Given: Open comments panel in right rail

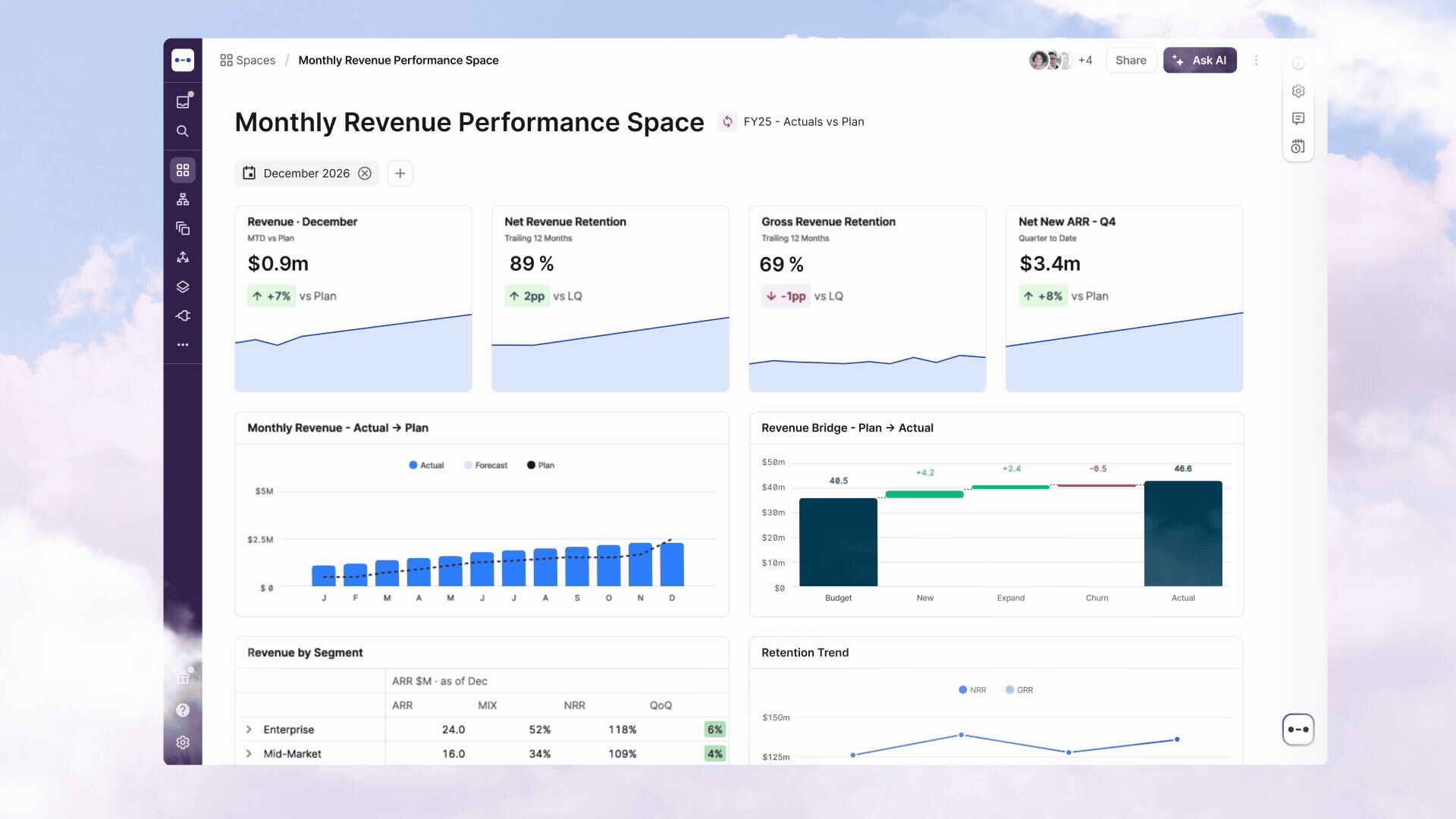Looking at the screenshot, I should (x=1298, y=118).
